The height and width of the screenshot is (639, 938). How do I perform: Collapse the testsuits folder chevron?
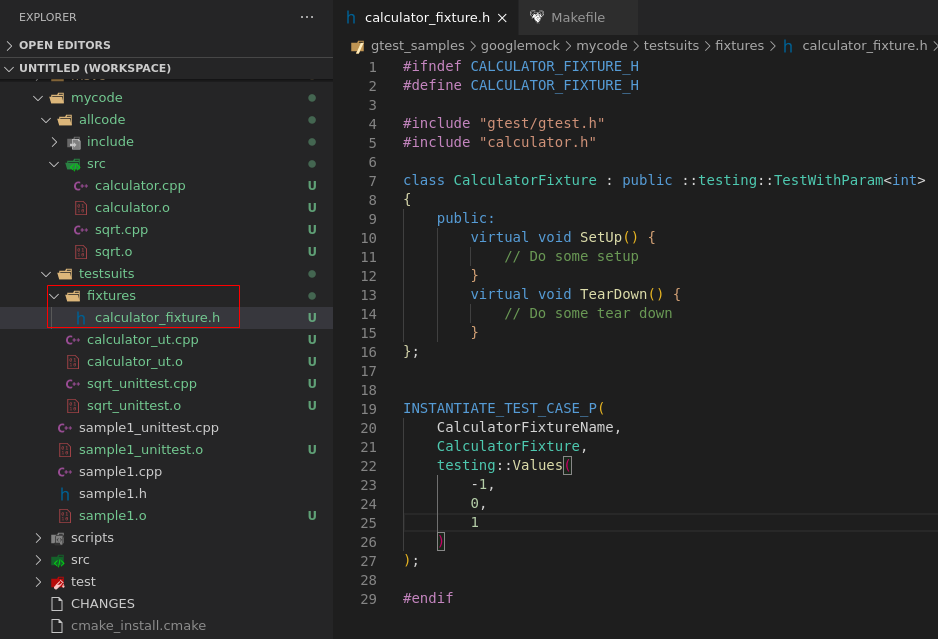click(x=46, y=274)
